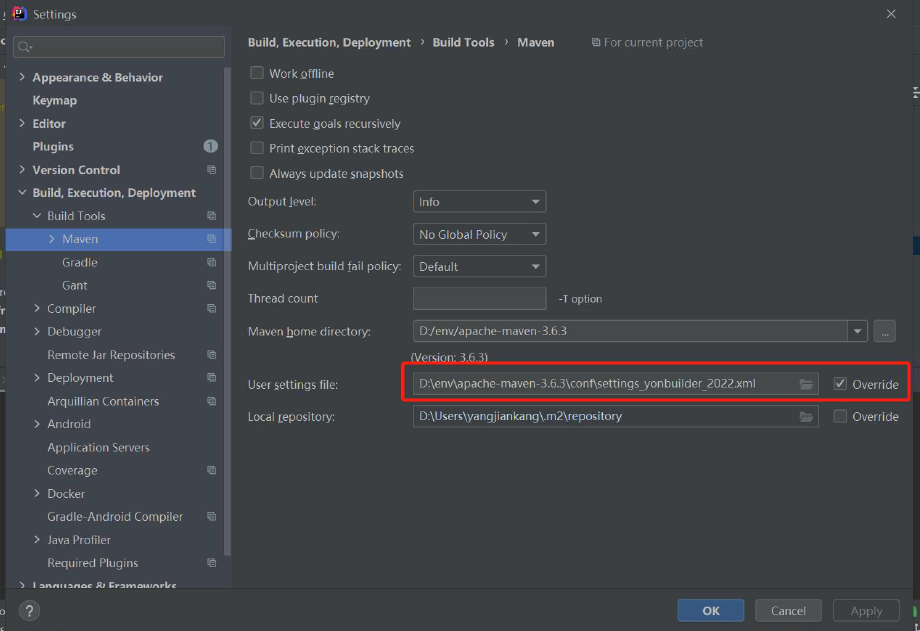Click the Plugins update count badge
This screenshot has height=631, width=920.
point(211,146)
